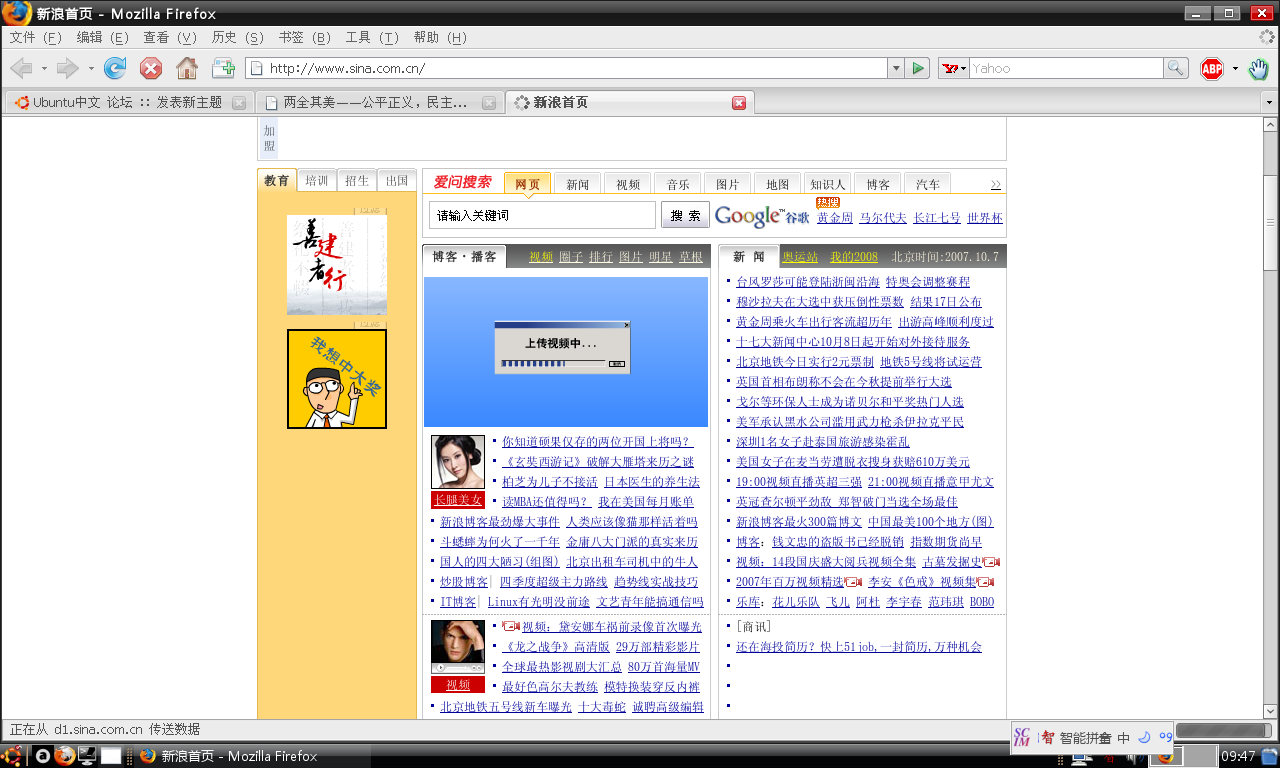This screenshot has width=1280, height=768.
Task: Open the list-all-tabs dropdown arrow
Action: pos(1269,102)
